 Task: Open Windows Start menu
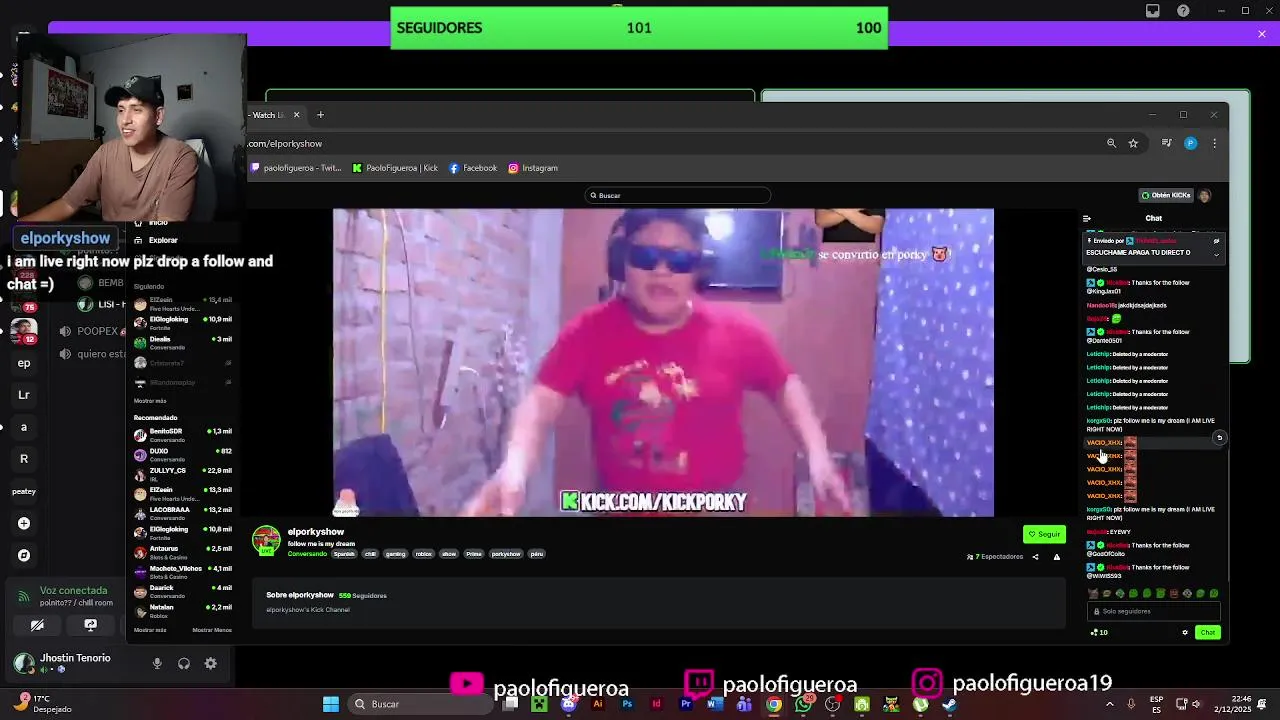(330, 704)
